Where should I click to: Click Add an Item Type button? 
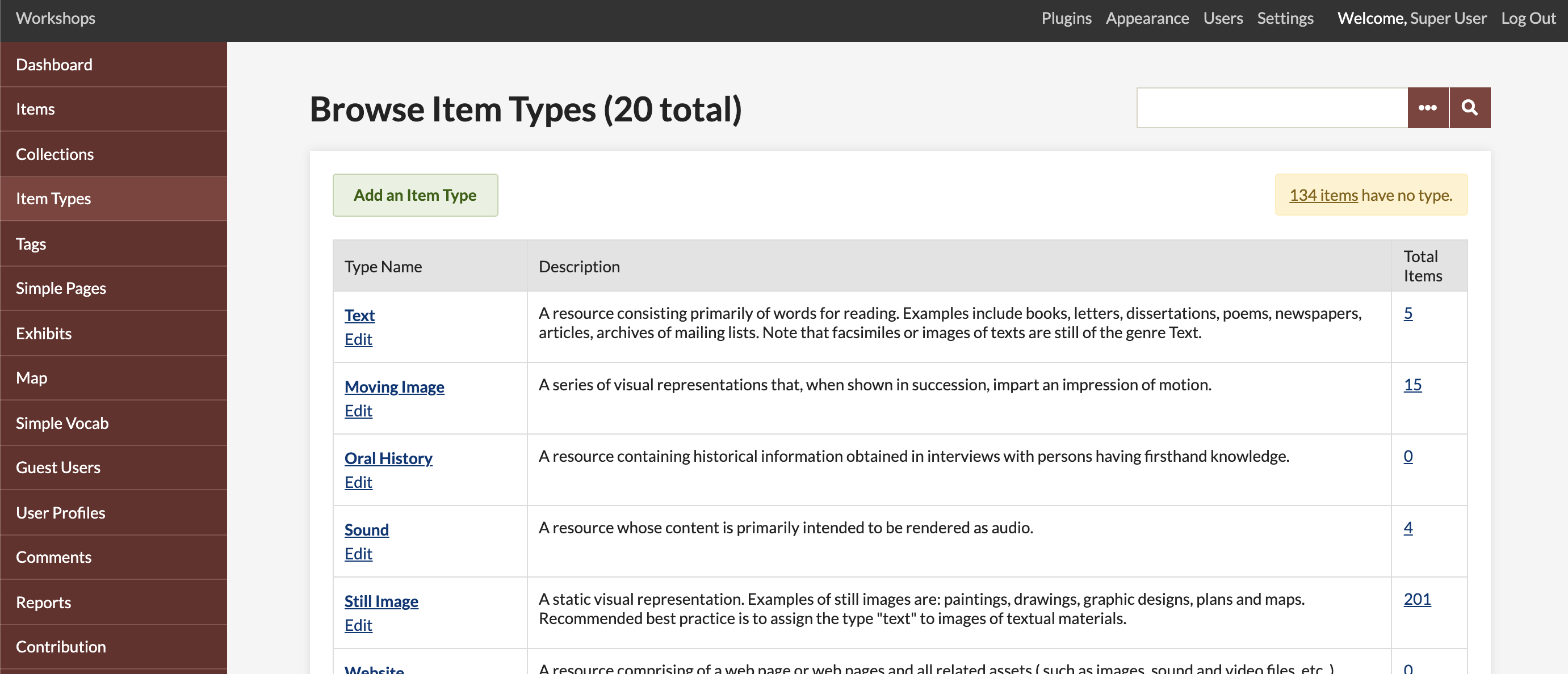(415, 194)
